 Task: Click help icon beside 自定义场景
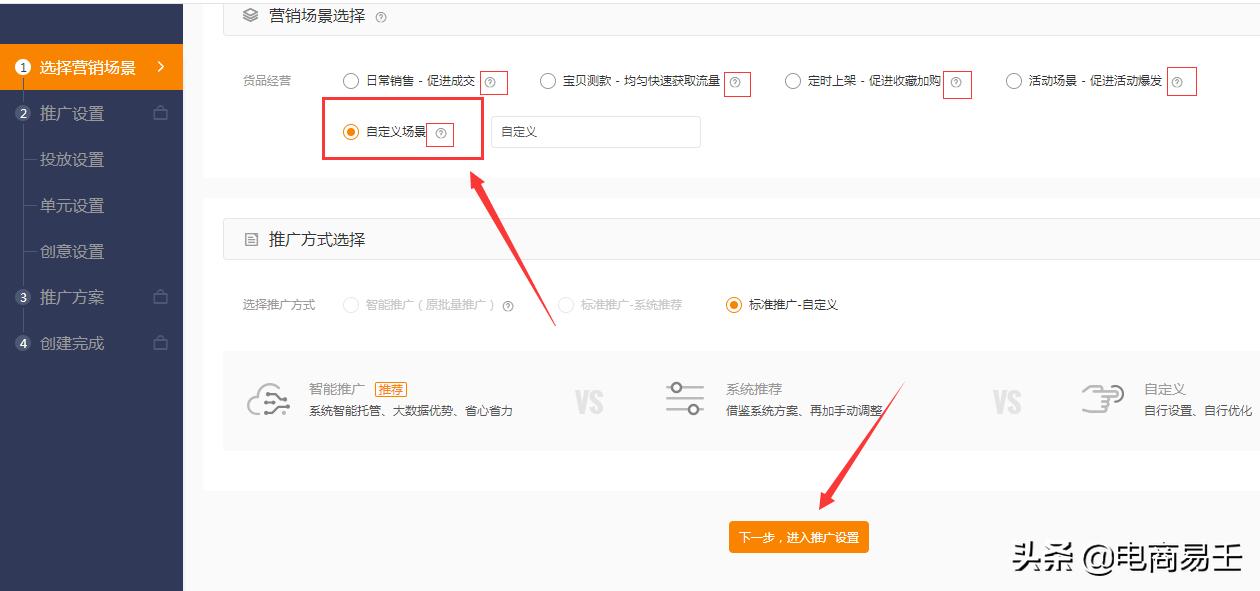(x=443, y=132)
